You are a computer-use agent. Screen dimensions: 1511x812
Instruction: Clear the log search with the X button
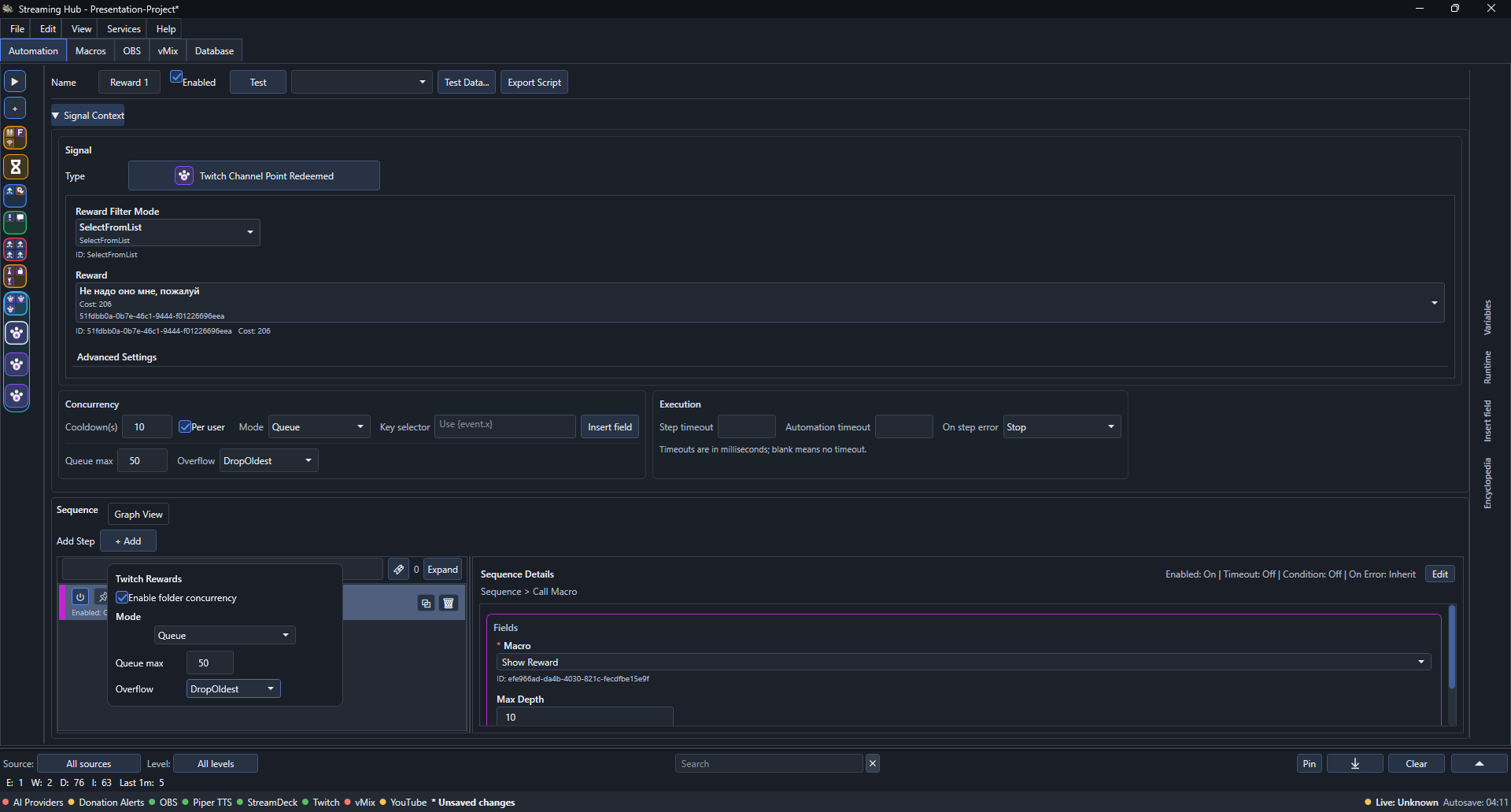pos(873,763)
